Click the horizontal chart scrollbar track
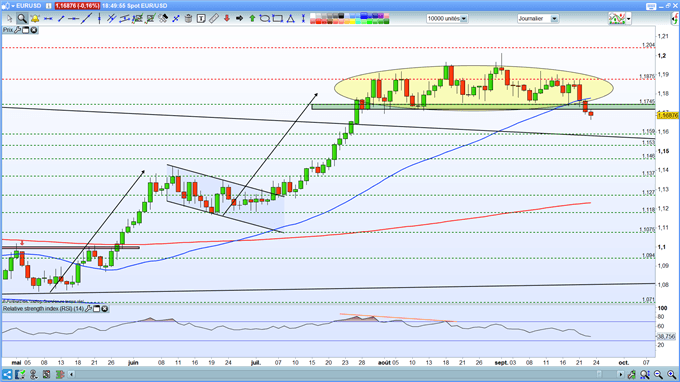 coord(346,374)
